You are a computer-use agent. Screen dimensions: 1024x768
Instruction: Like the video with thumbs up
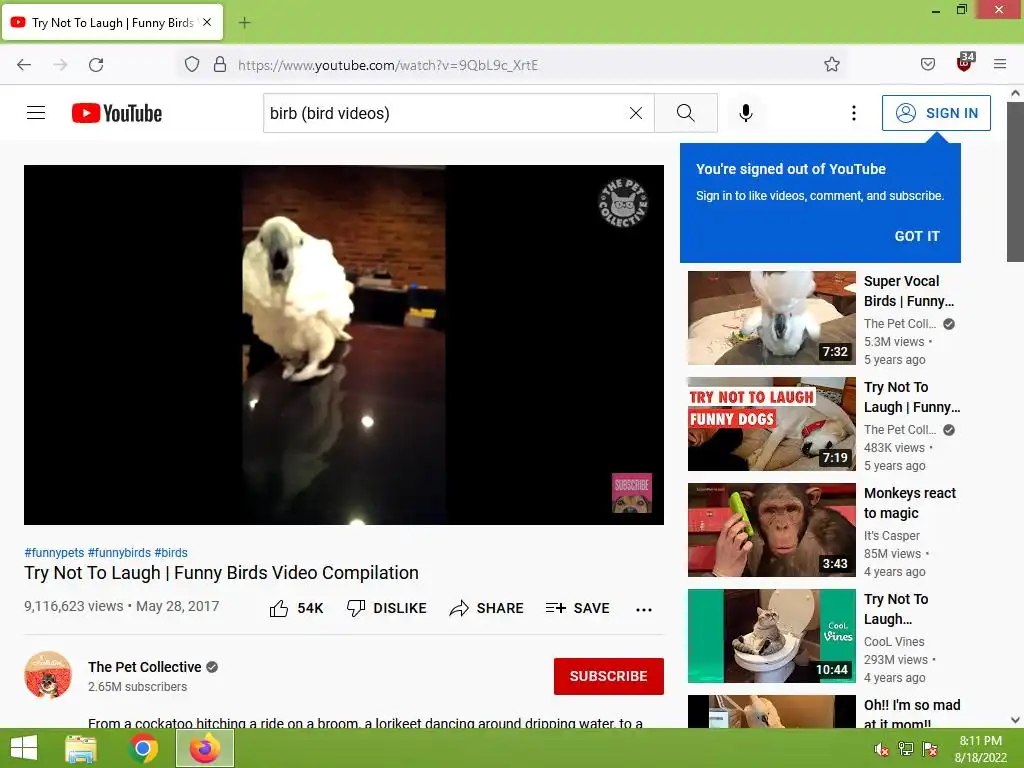296,608
